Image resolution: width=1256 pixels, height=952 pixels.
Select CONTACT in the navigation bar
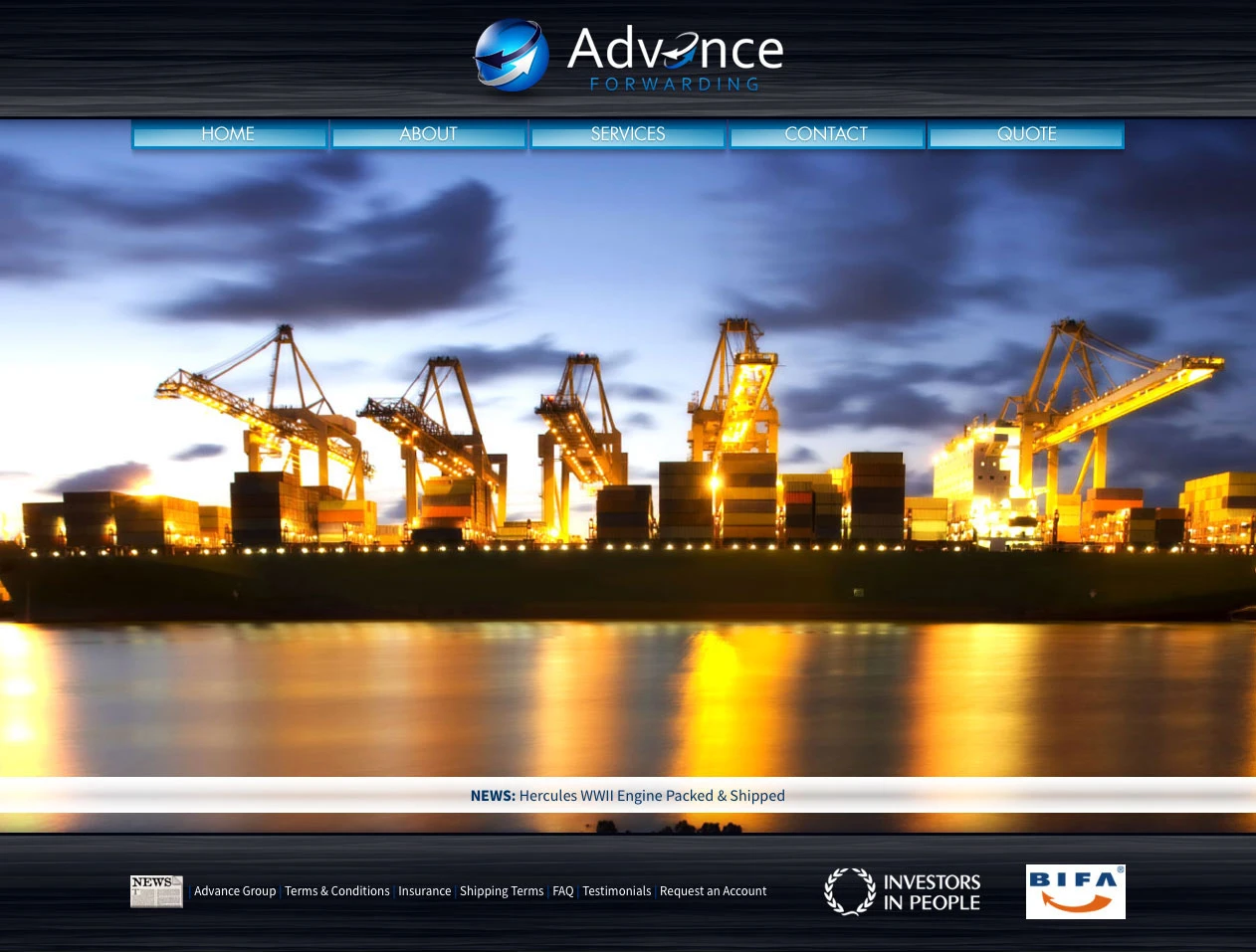826,134
